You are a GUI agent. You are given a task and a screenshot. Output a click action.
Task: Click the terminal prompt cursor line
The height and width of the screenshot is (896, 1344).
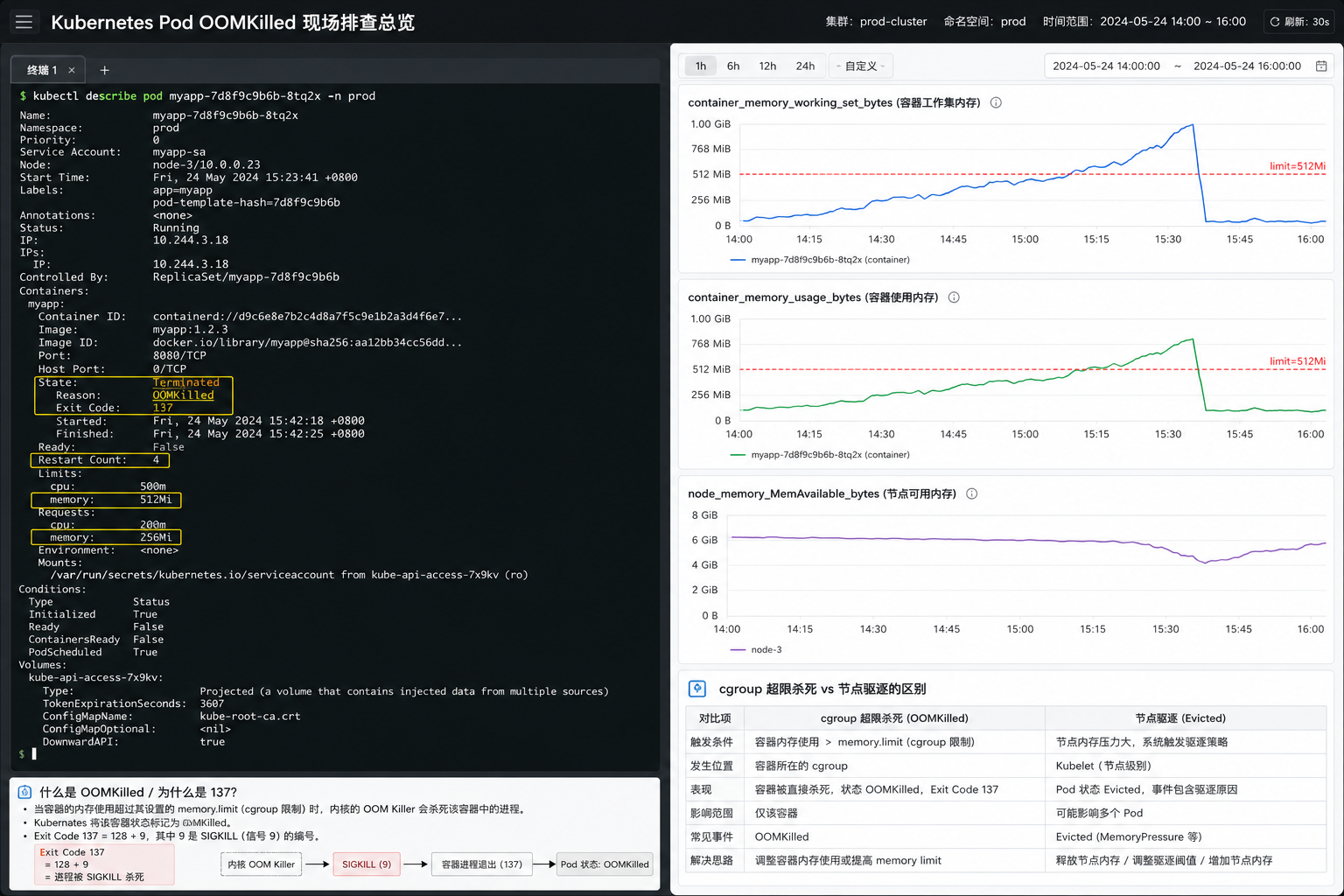coord(28,754)
